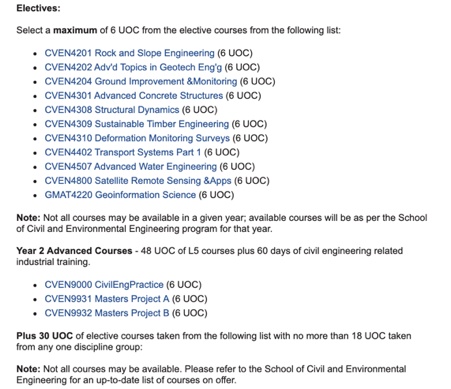Open the CVEN9000 CivilEngPractice link

pos(104,285)
